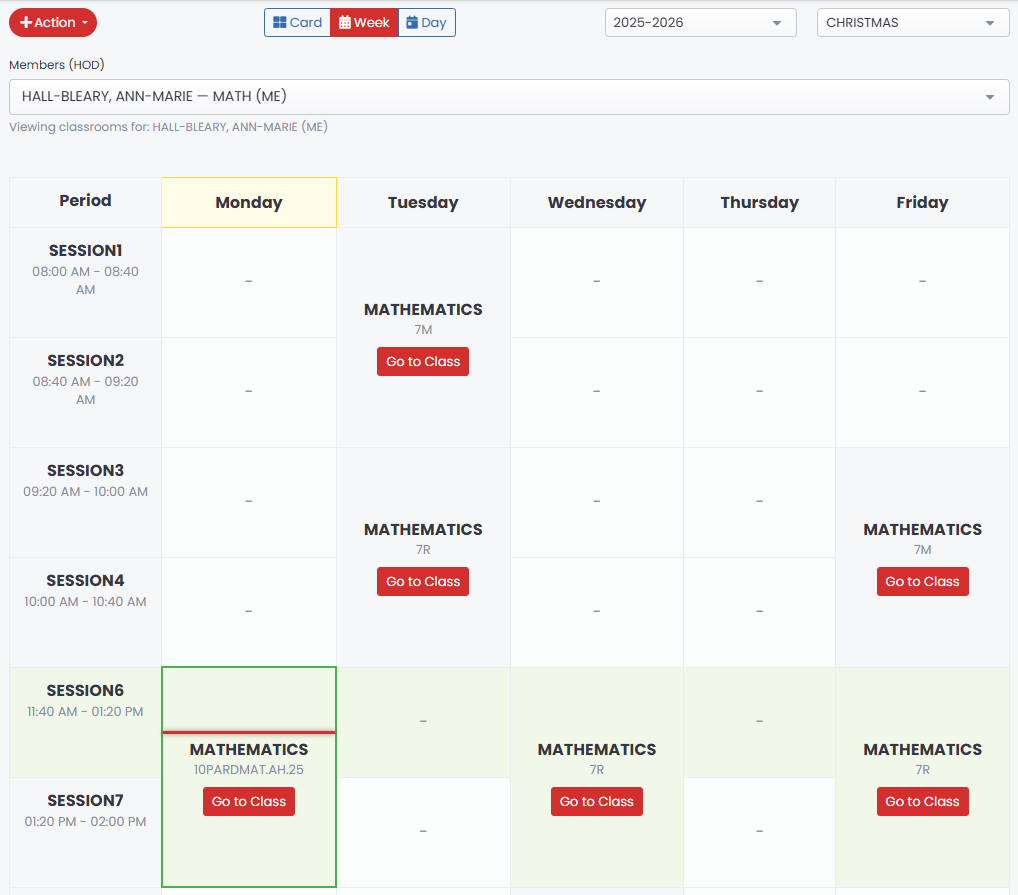
Task: Click the Week calendar icon
Action: coord(345,23)
